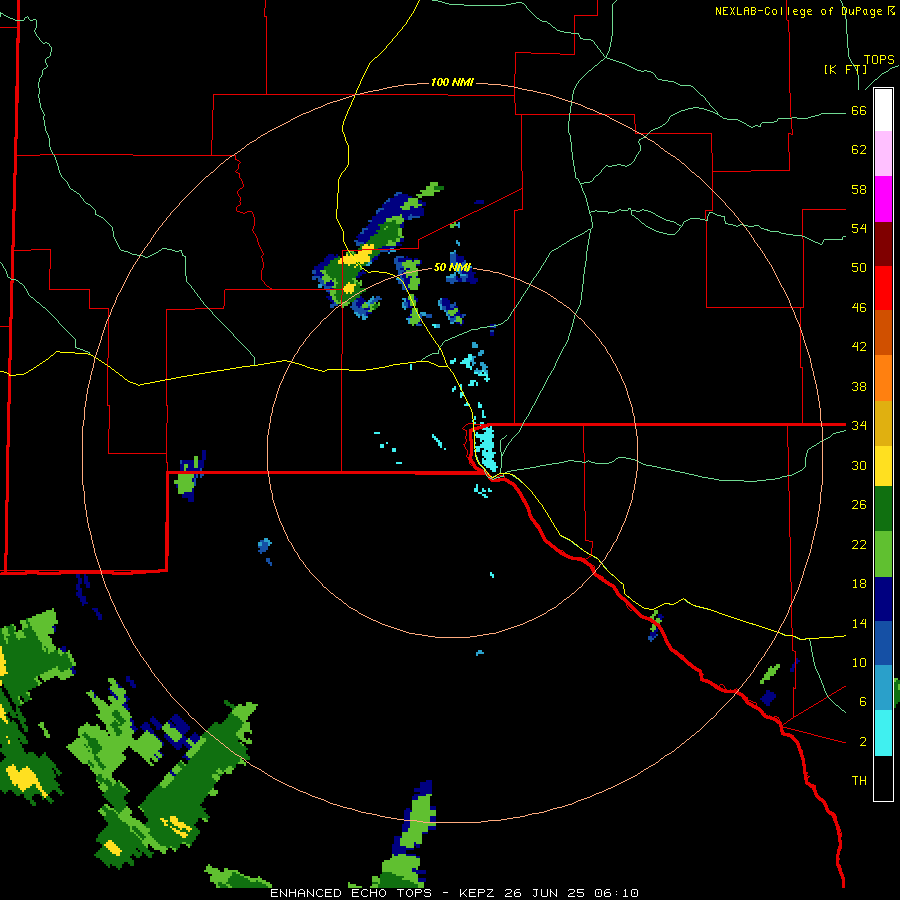Select the 62 legend value
The height and width of the screenshot is (900, 900).
[859, 149]
